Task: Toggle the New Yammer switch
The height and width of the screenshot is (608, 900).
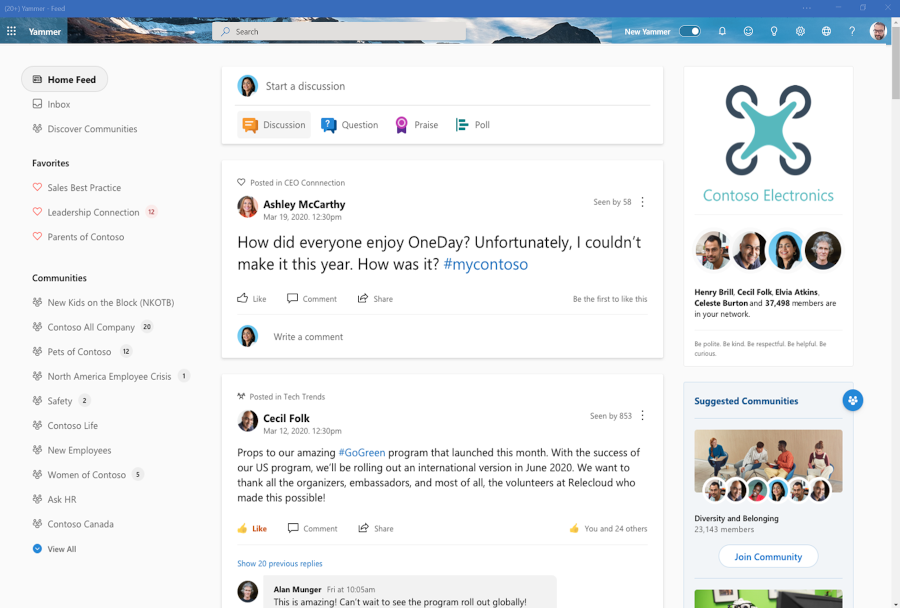Action: 690,31
